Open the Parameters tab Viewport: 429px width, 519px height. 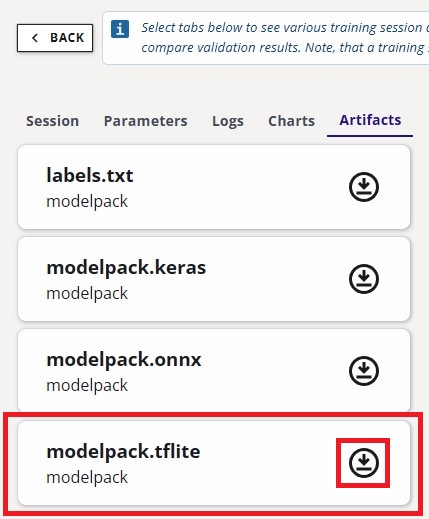tap(146, 121)
